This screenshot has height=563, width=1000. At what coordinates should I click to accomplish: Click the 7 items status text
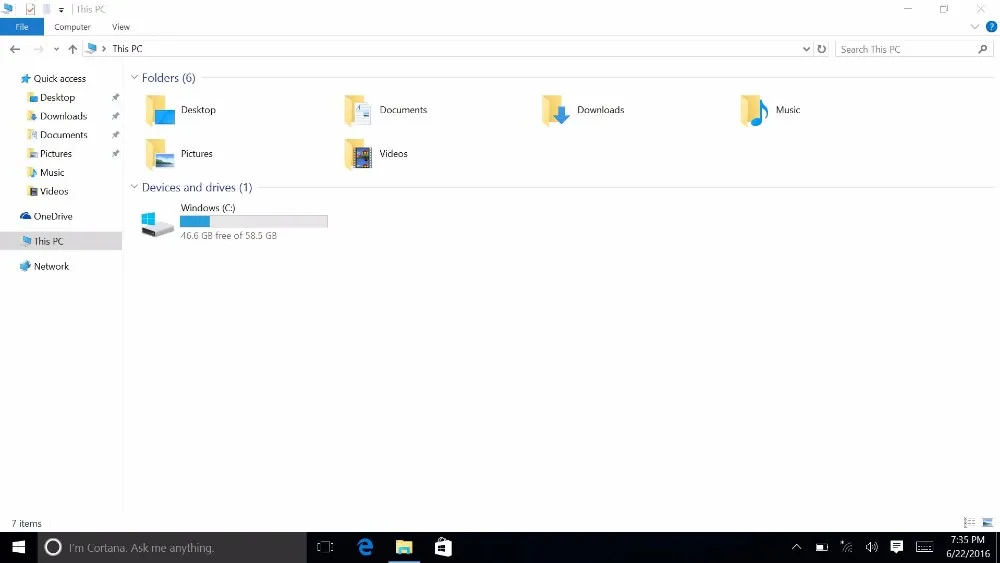[27, 523]
